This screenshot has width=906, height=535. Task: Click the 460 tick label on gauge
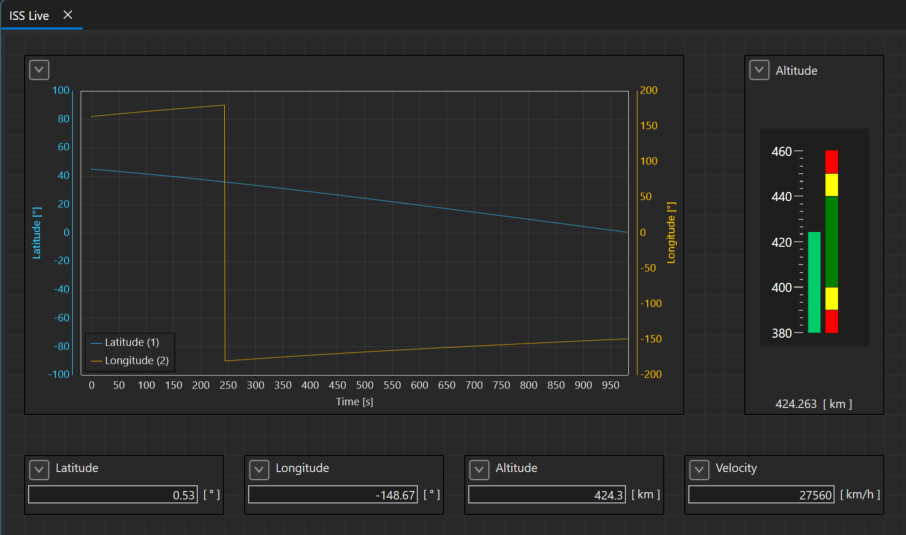[x=781, y=151]
